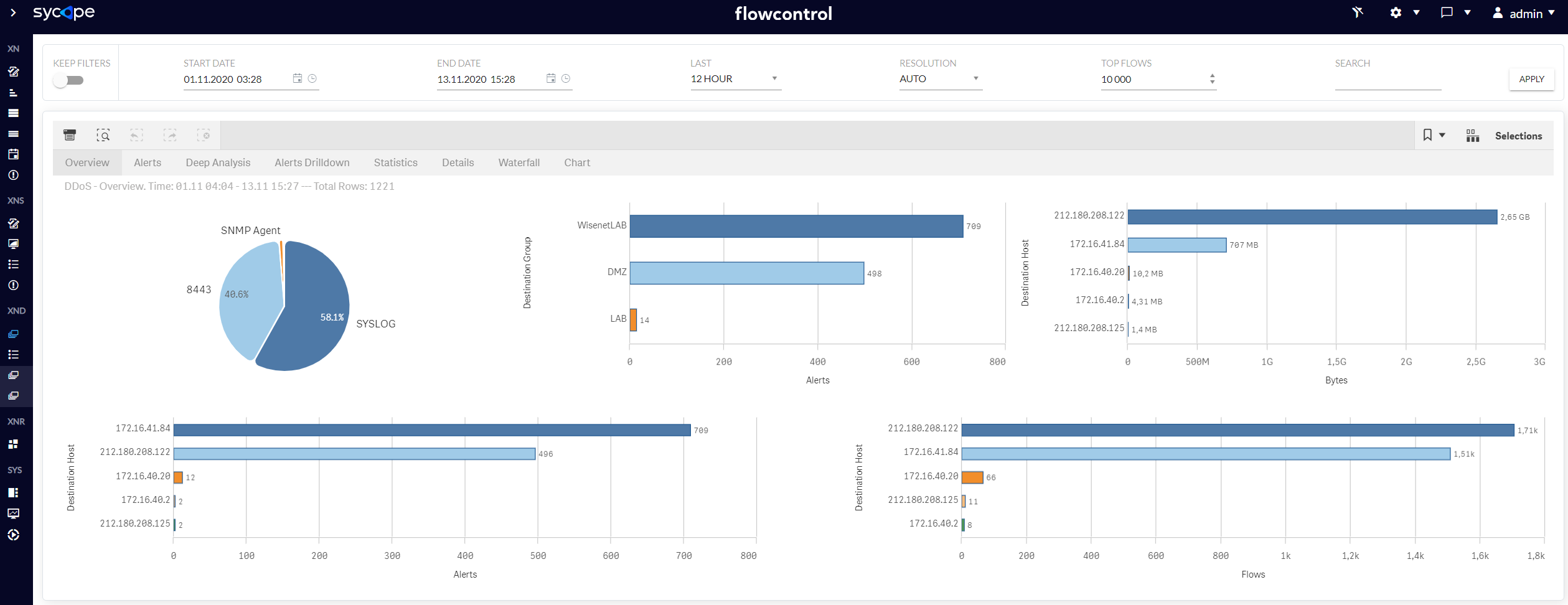Click the clear all selections icon

(x=204, y=135)
